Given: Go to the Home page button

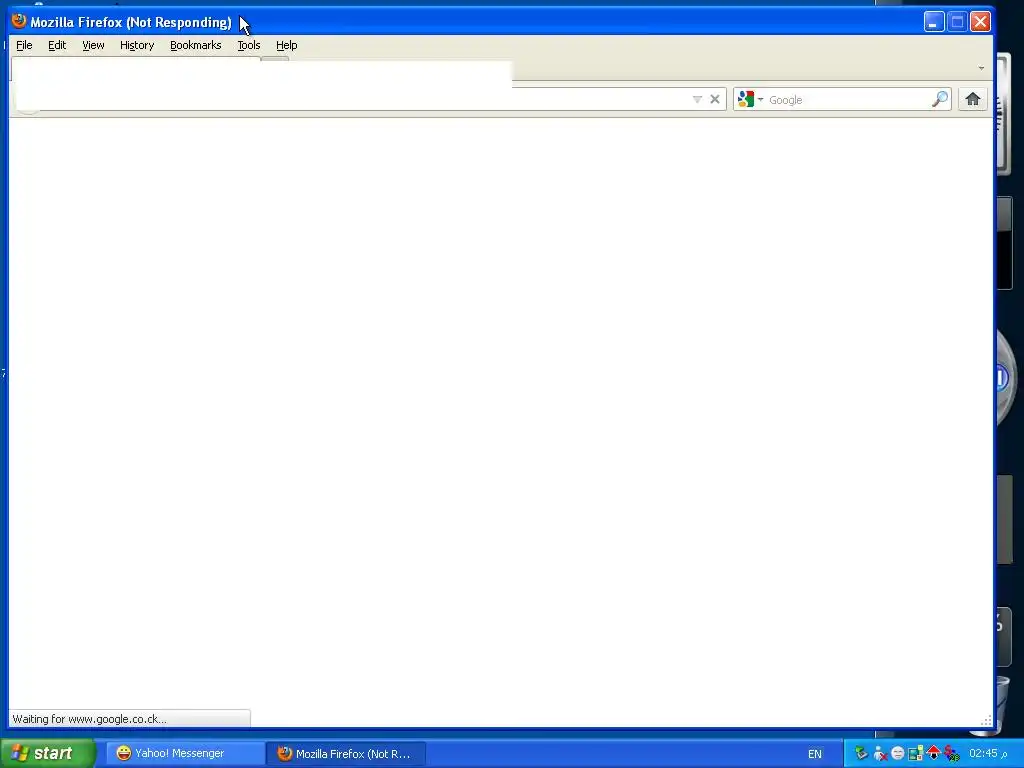Looking at the screenshot, I should (972, 99).
